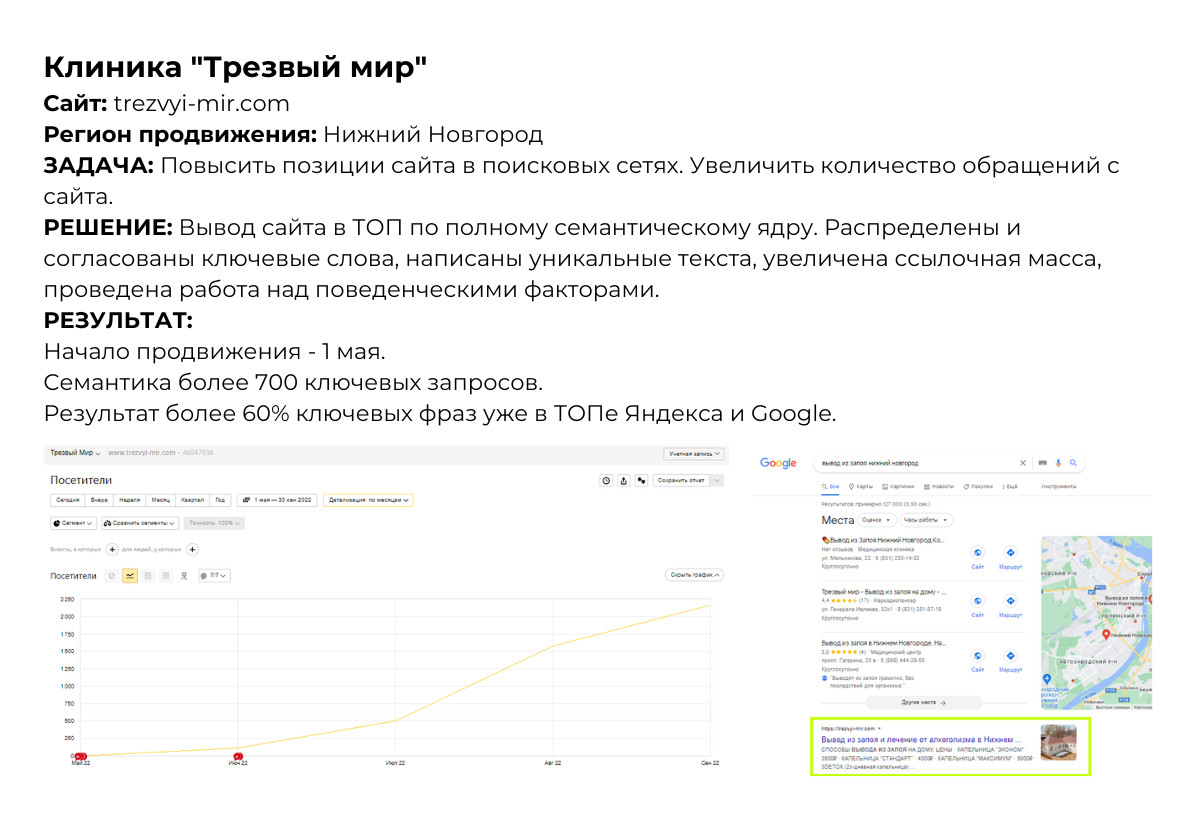Open Сравнить сегменты dropdown
This screenshot has height=820, width=1200.
point(139,523)
